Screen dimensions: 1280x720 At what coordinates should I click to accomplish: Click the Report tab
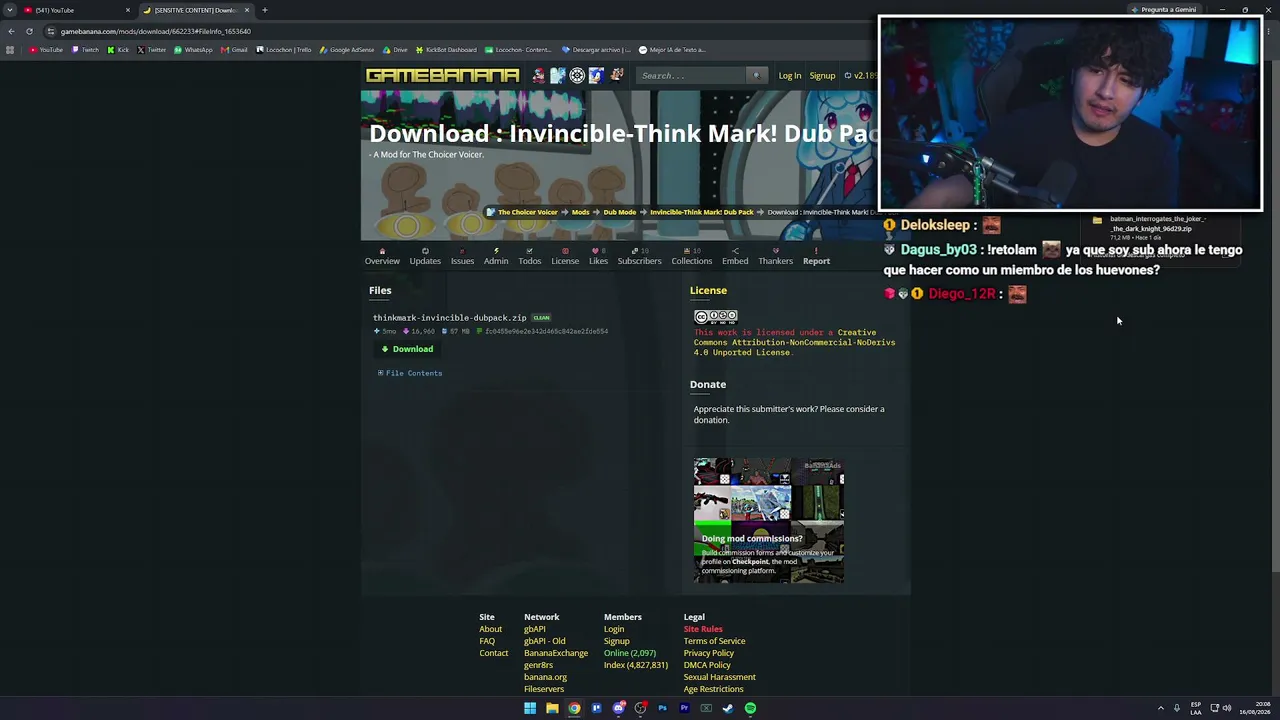pos(816,257)
